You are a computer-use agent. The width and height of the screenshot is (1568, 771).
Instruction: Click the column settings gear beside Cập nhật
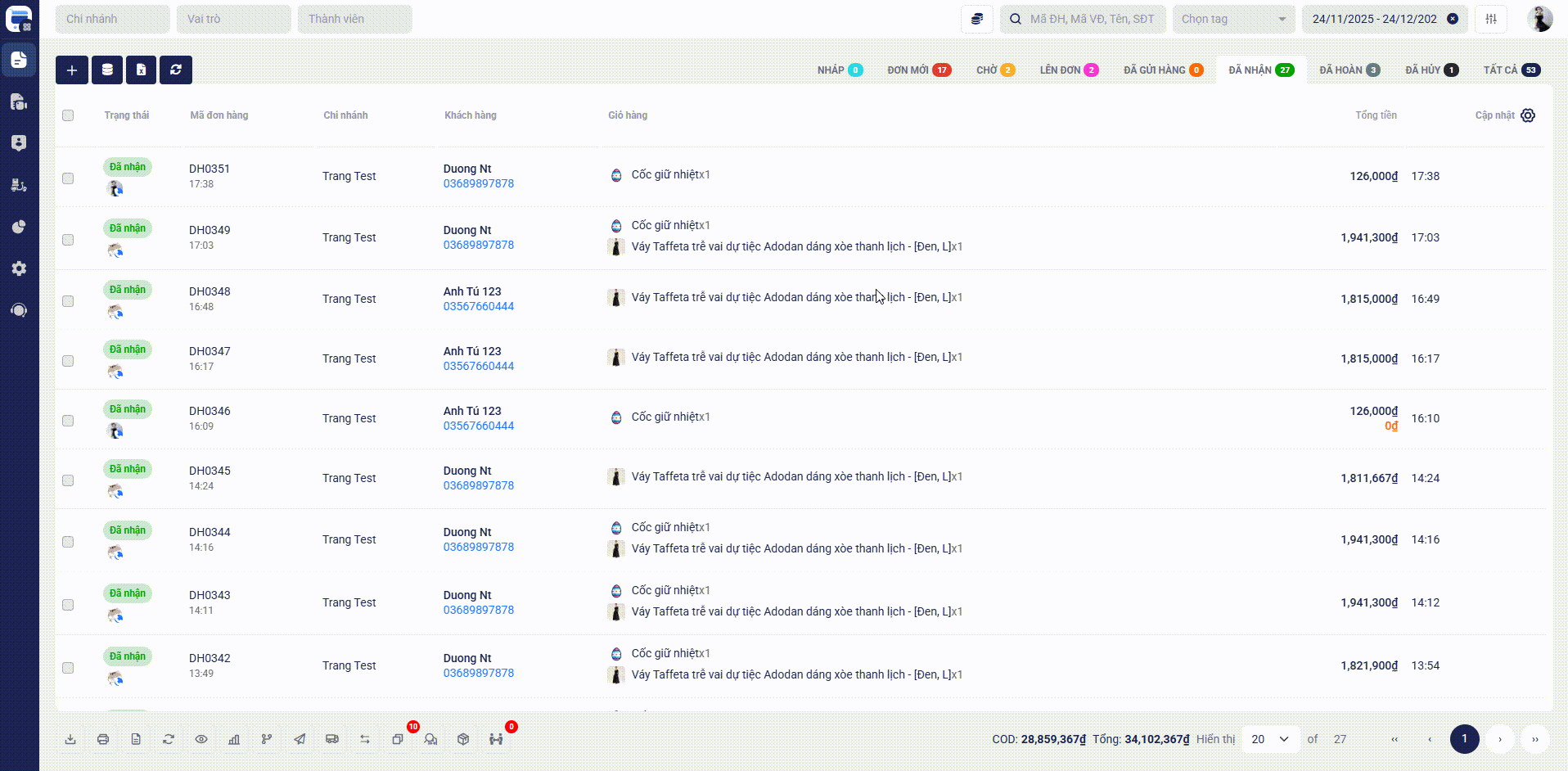pos(1528,115)
